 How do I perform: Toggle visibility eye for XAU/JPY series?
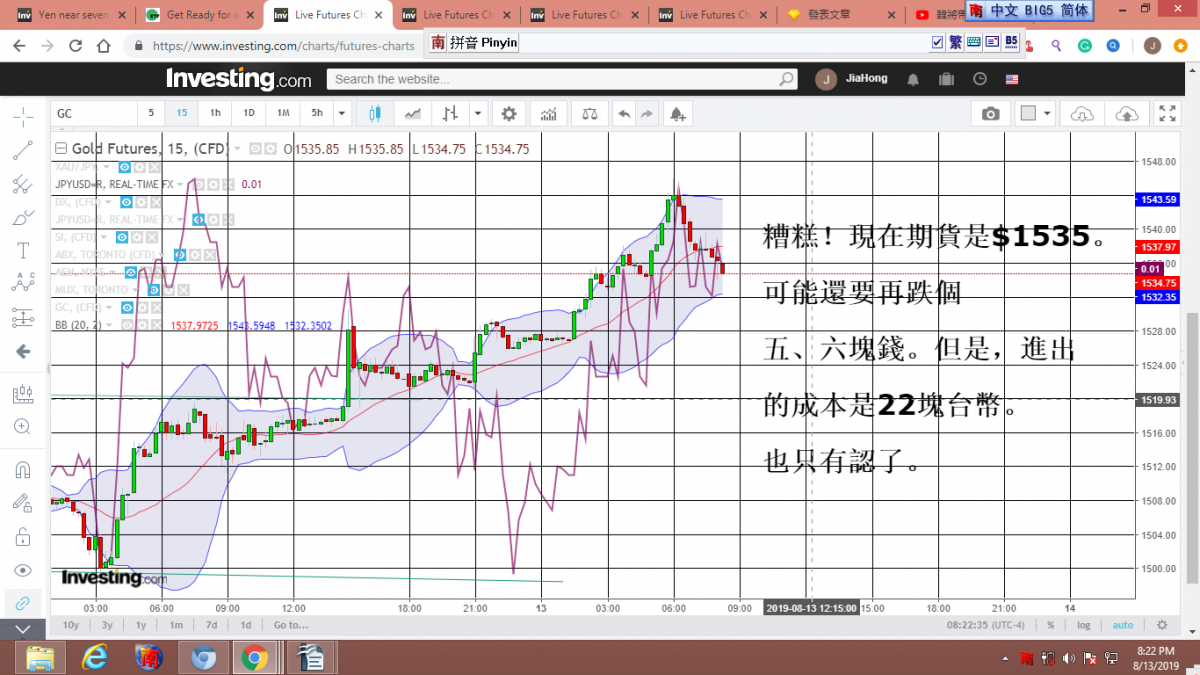[125, 167]
